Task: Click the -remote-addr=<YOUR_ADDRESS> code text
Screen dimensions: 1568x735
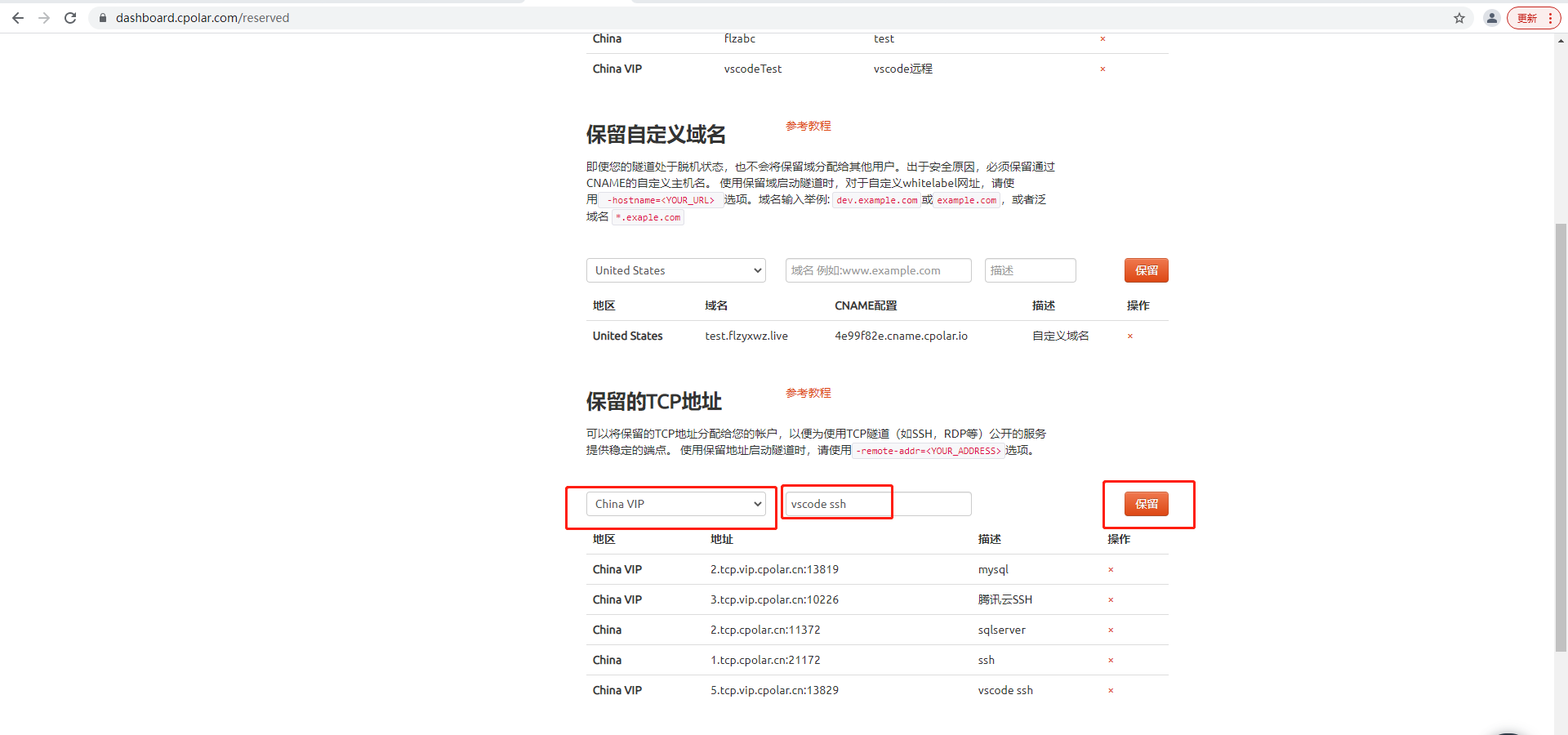Action: 929,451
